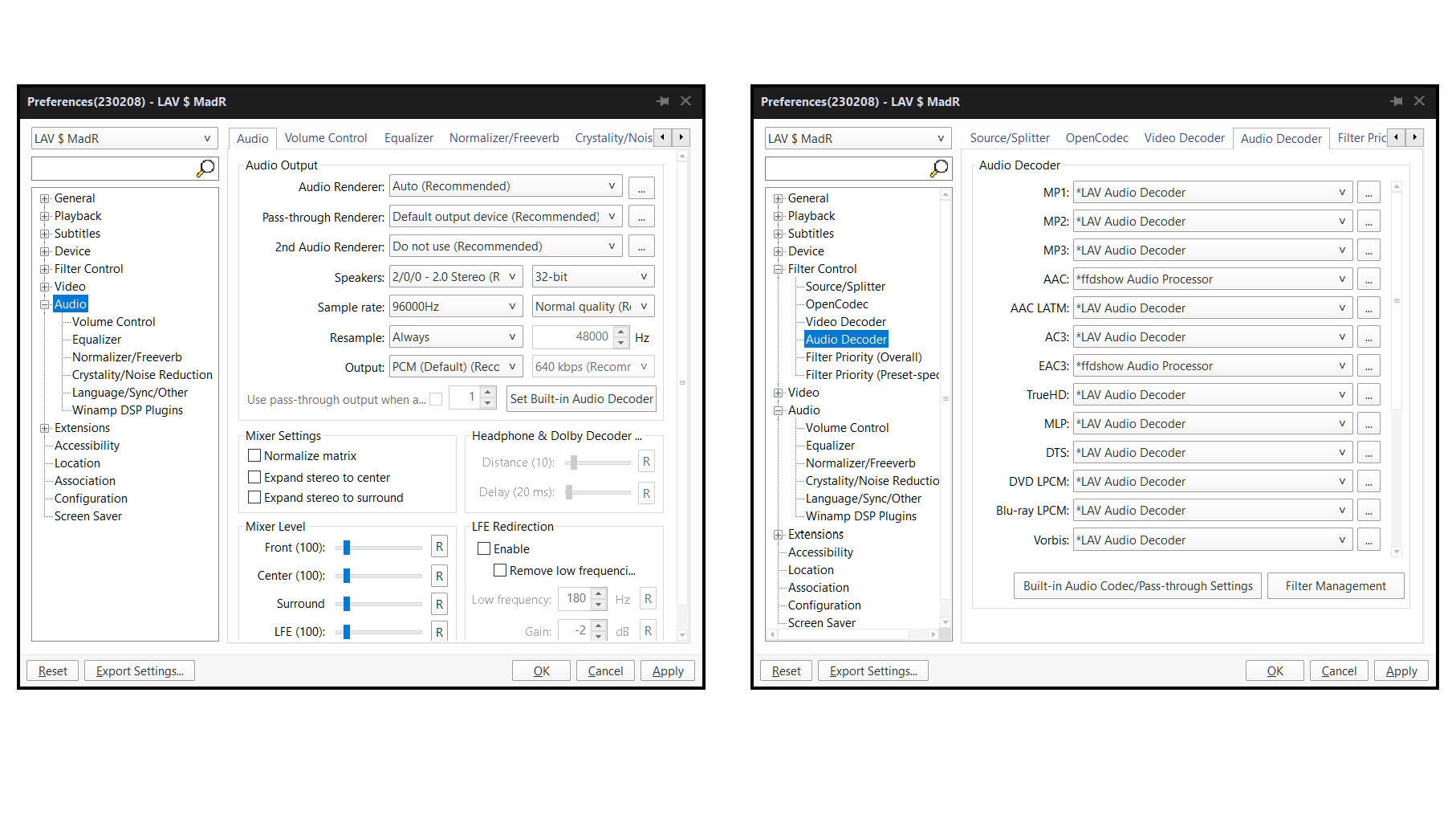The width and height of the screenshot is (1456, 819).
Task: Open Sample rate 96000Hz dropdown
Action: [456, 307]
